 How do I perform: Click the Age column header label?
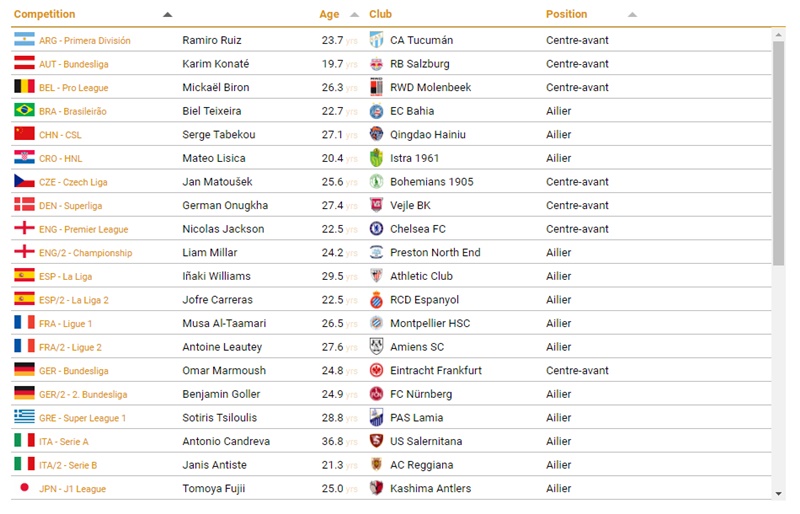329,14
